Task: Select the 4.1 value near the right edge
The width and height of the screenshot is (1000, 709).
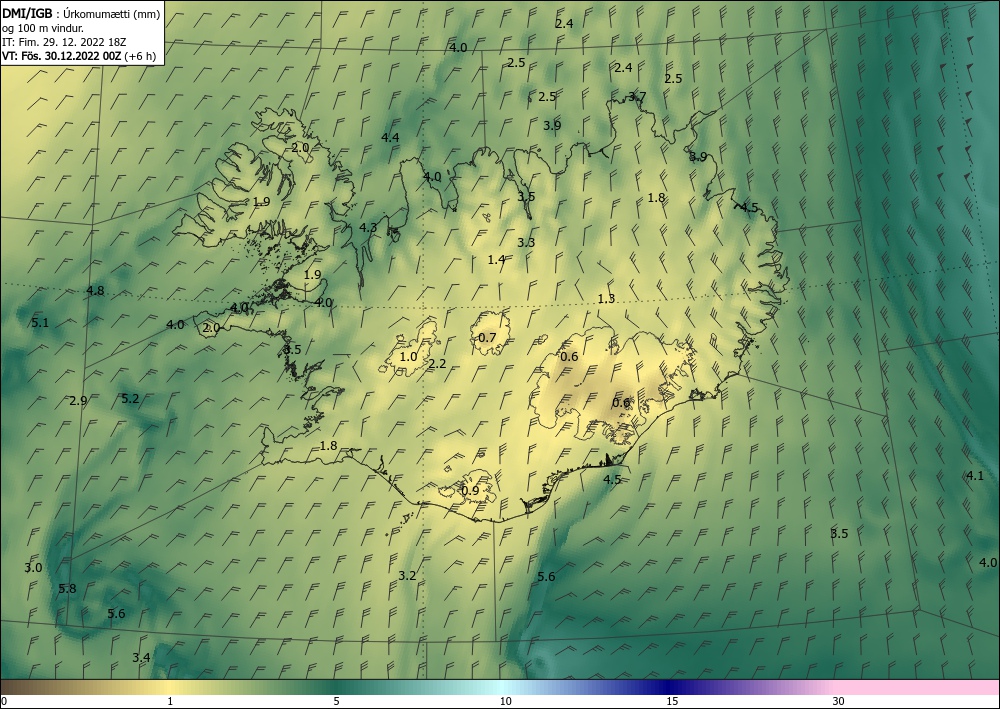Action: pos(975,475)
